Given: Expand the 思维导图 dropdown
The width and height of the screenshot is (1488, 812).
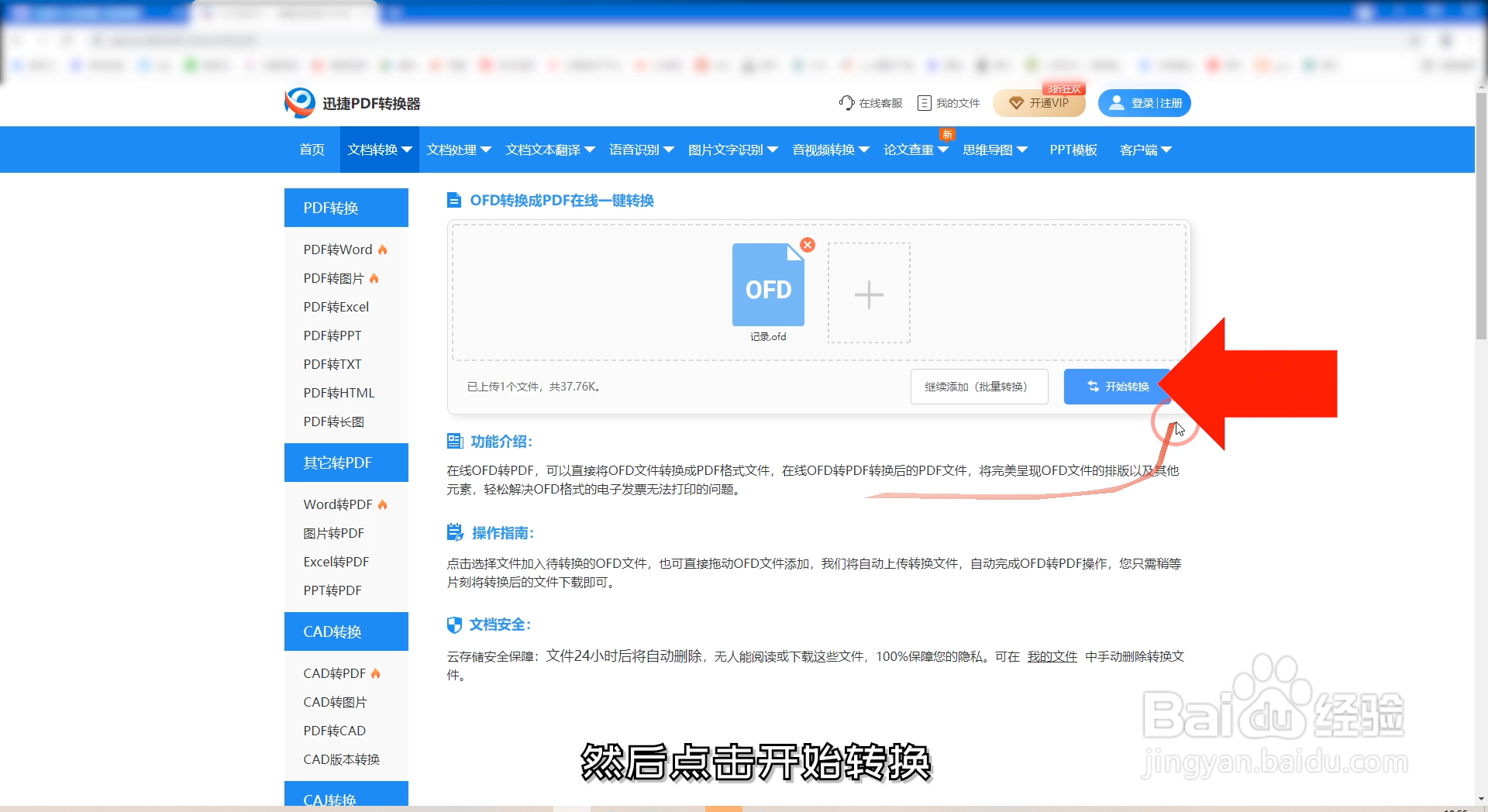Looking at the screenshot, I should (995, 149).
